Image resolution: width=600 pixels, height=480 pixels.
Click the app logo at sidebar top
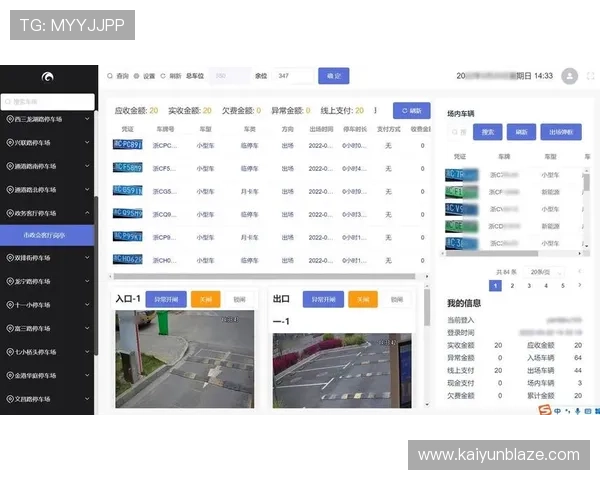tap(47, 77)
